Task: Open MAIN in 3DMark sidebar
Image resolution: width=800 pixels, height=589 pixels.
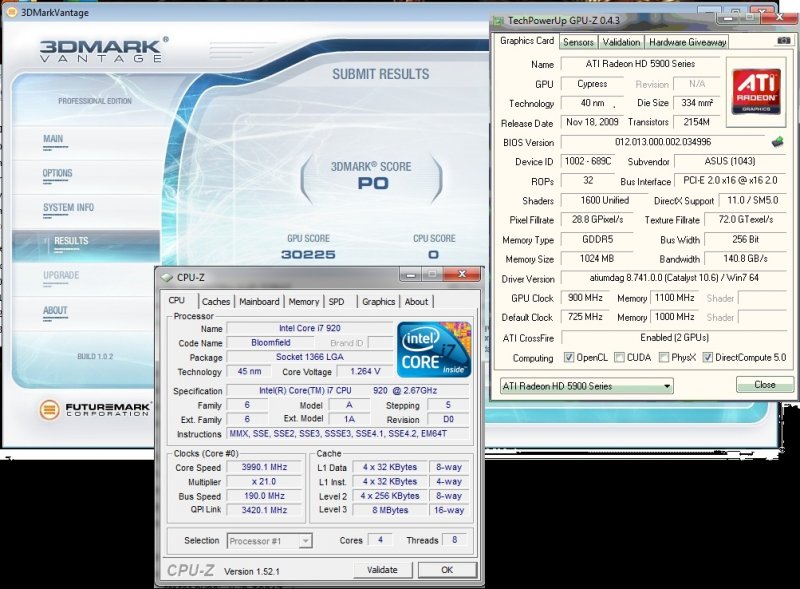Action: (53, 139)
